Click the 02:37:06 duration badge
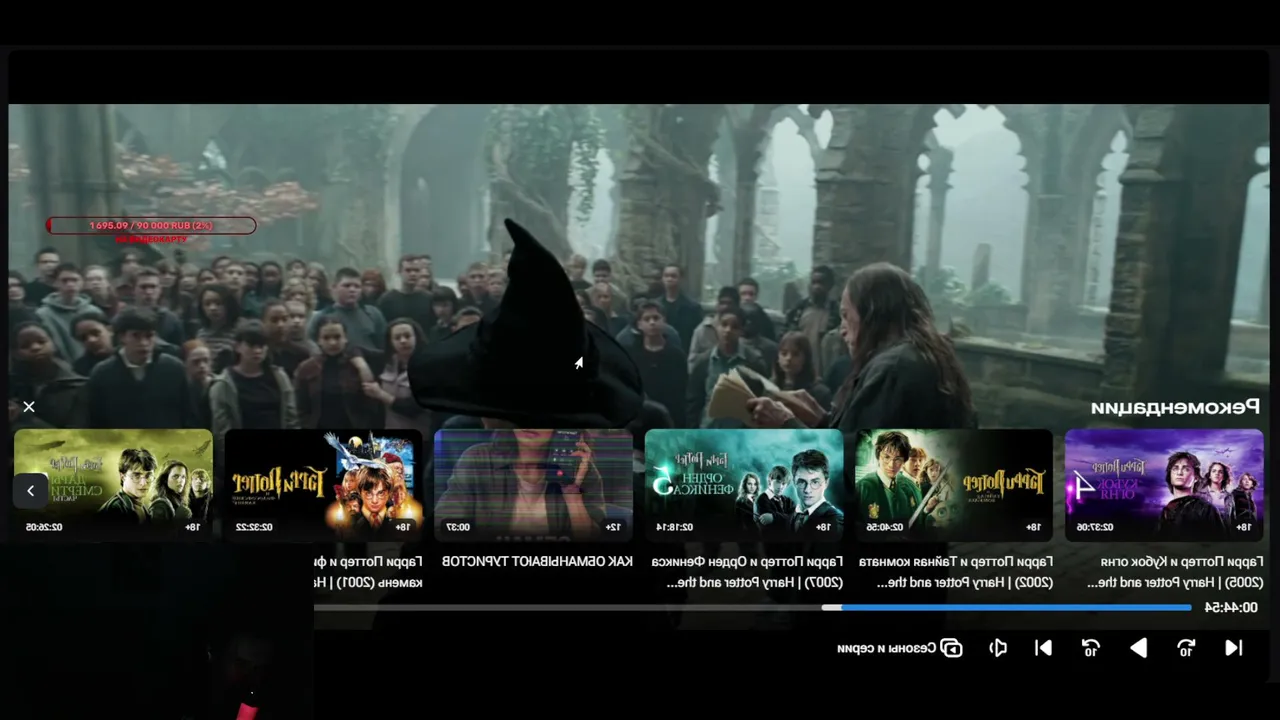 (x=1095, y=527)
